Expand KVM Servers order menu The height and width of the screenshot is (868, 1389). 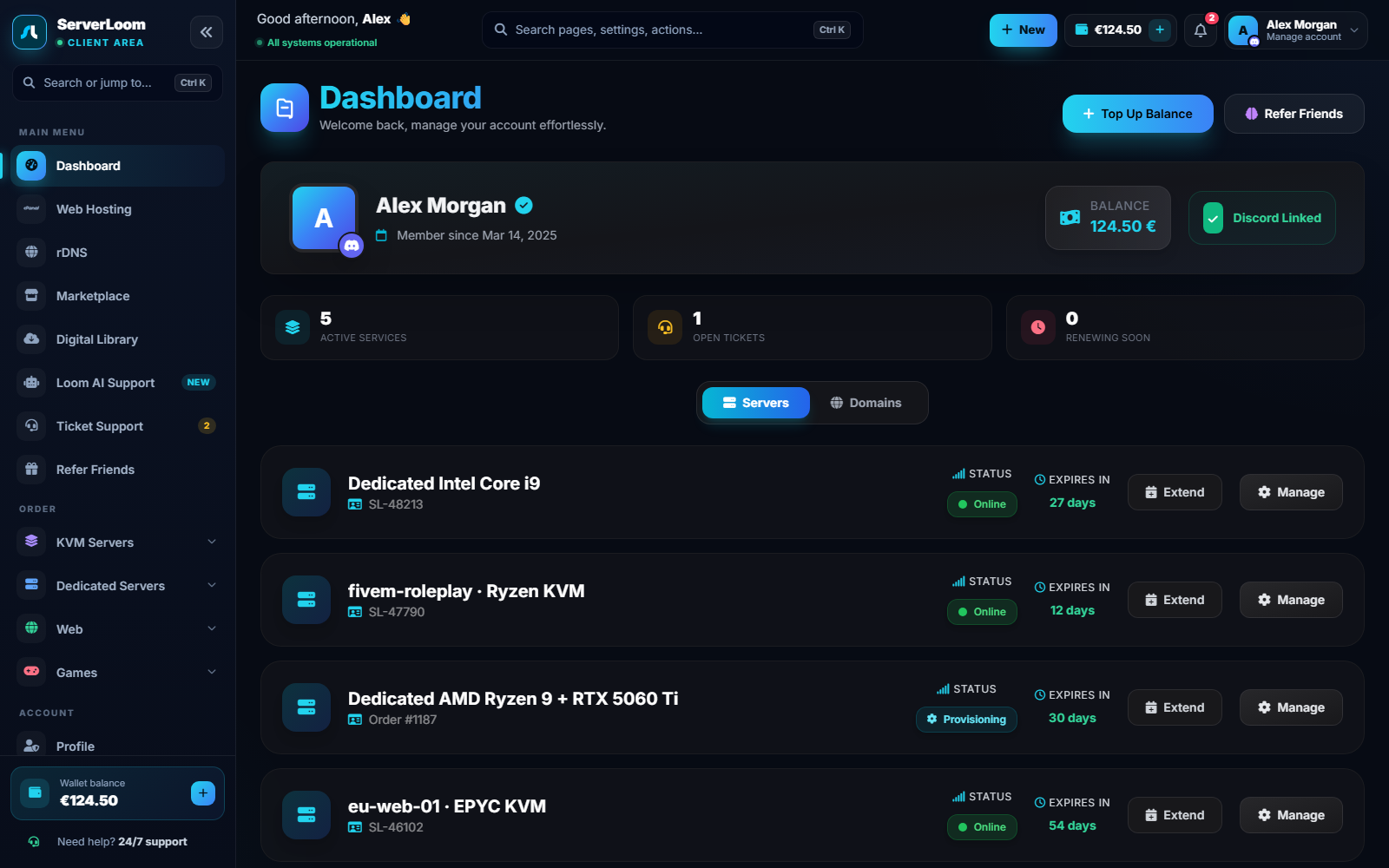tap(118, 542)
